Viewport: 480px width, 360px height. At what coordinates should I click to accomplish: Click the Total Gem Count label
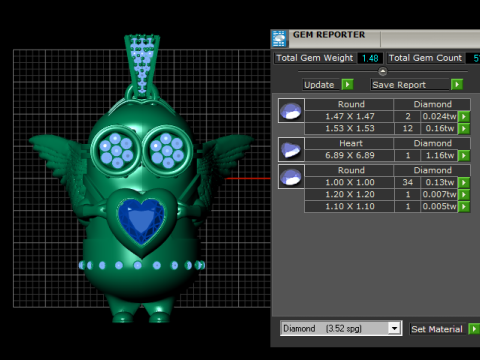tap(425, 58)
